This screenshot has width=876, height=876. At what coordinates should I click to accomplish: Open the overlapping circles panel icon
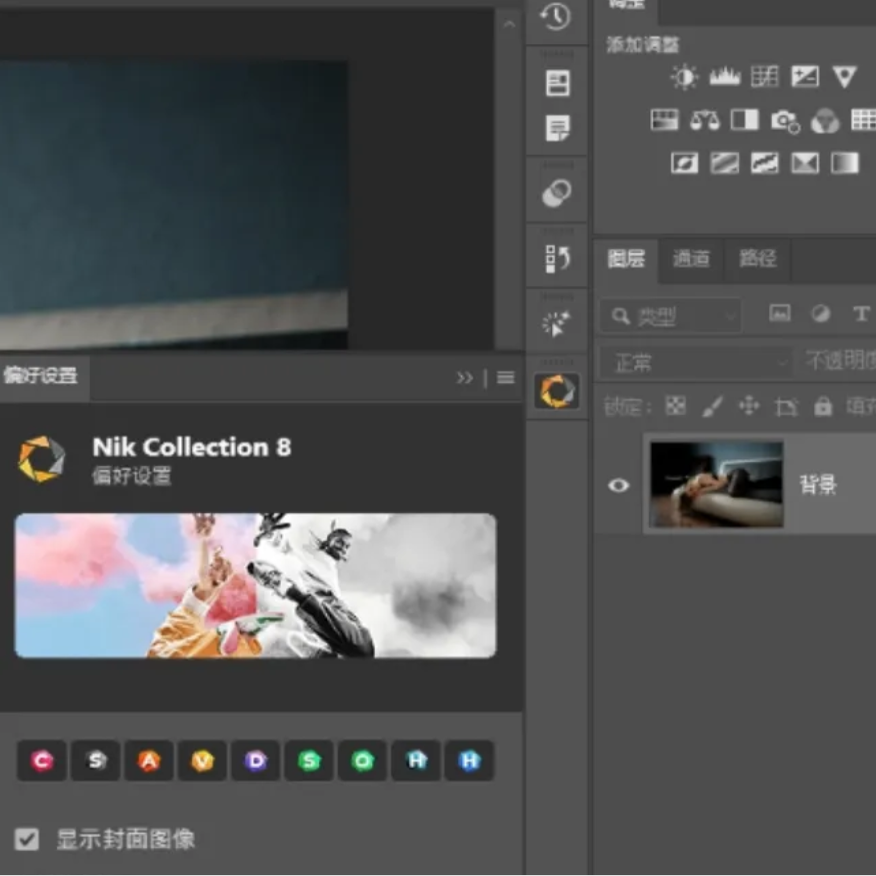click(556, 193)
